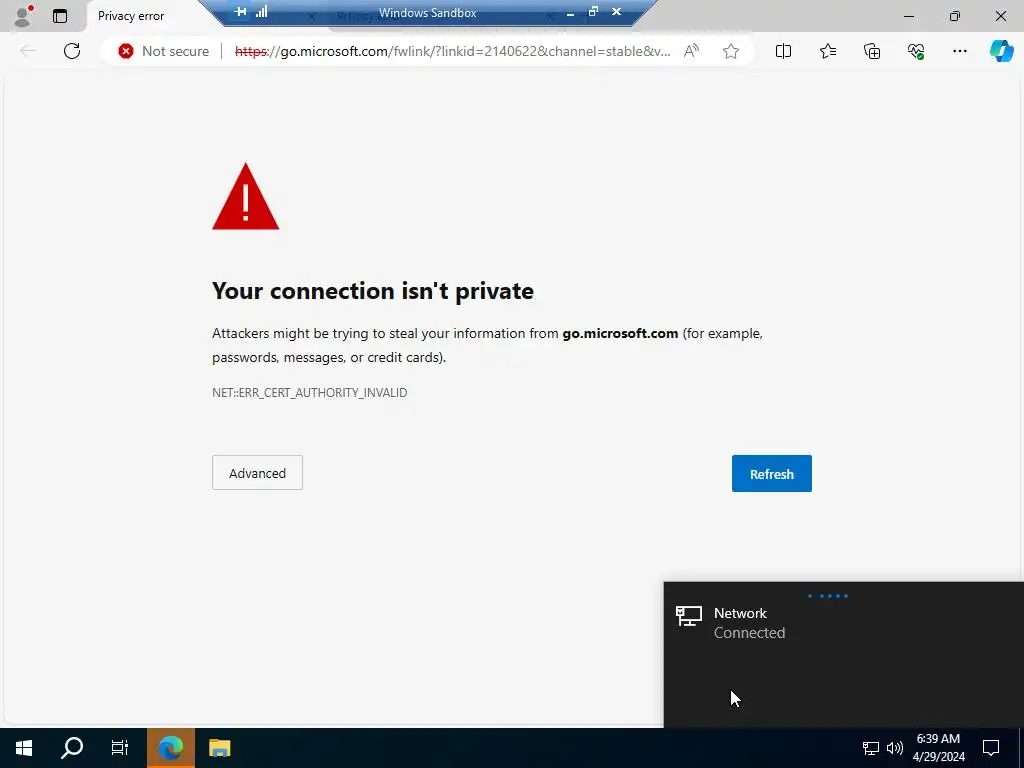Click the pin icon in Sandbox bar
This screenshot has height=768, width=1024.
(240, 12)
